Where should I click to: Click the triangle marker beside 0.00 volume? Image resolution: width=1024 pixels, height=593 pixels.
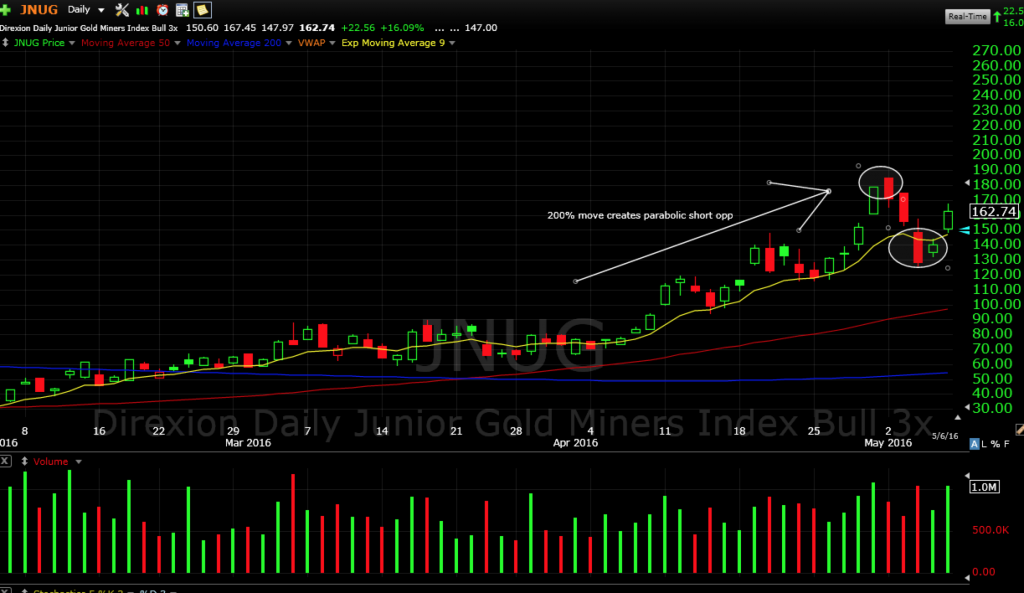(967, 577)
